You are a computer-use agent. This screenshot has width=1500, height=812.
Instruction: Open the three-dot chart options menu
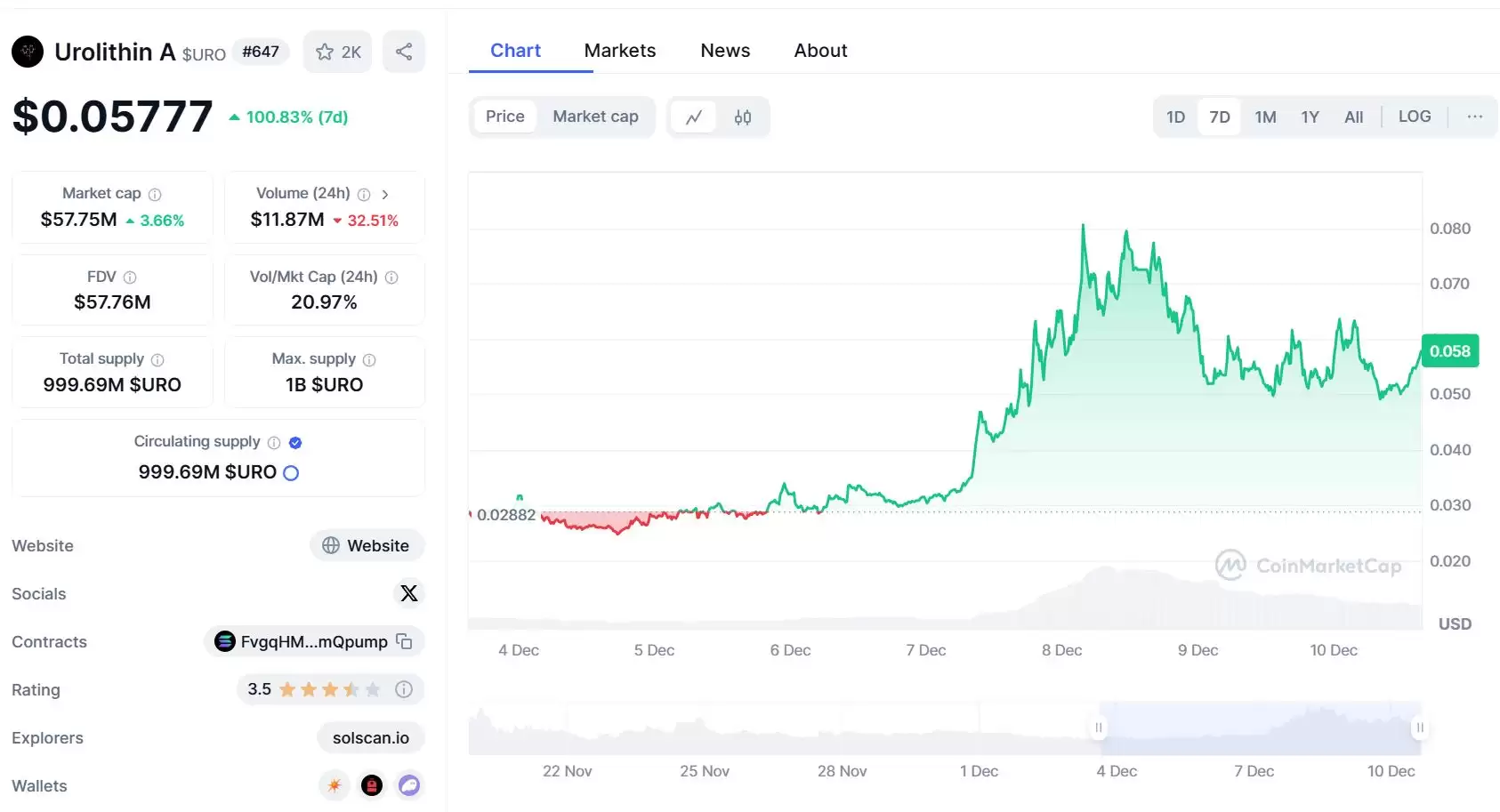1474,117
